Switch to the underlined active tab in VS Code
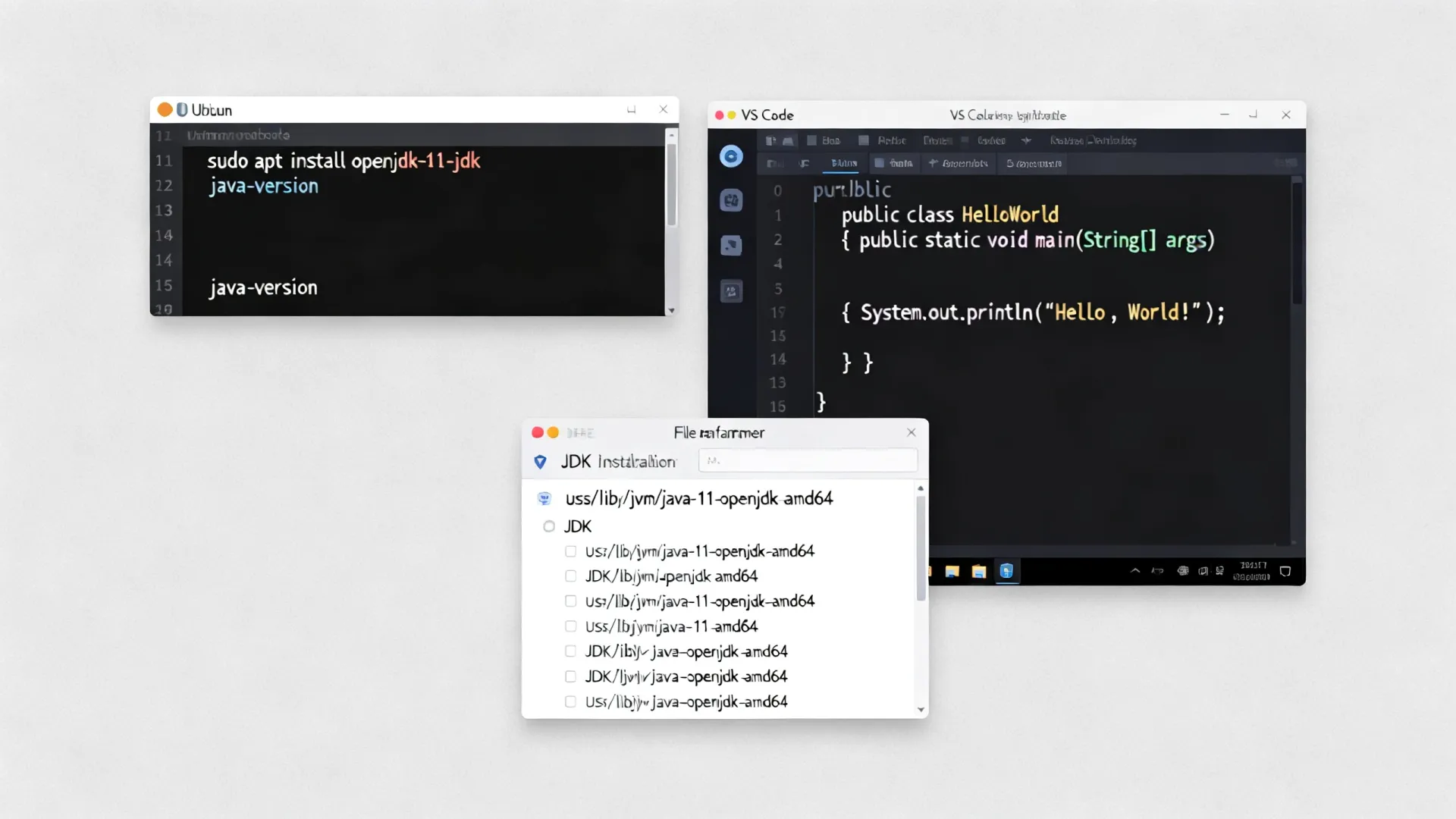1456x819 pixels. click(x=844, y=163)
